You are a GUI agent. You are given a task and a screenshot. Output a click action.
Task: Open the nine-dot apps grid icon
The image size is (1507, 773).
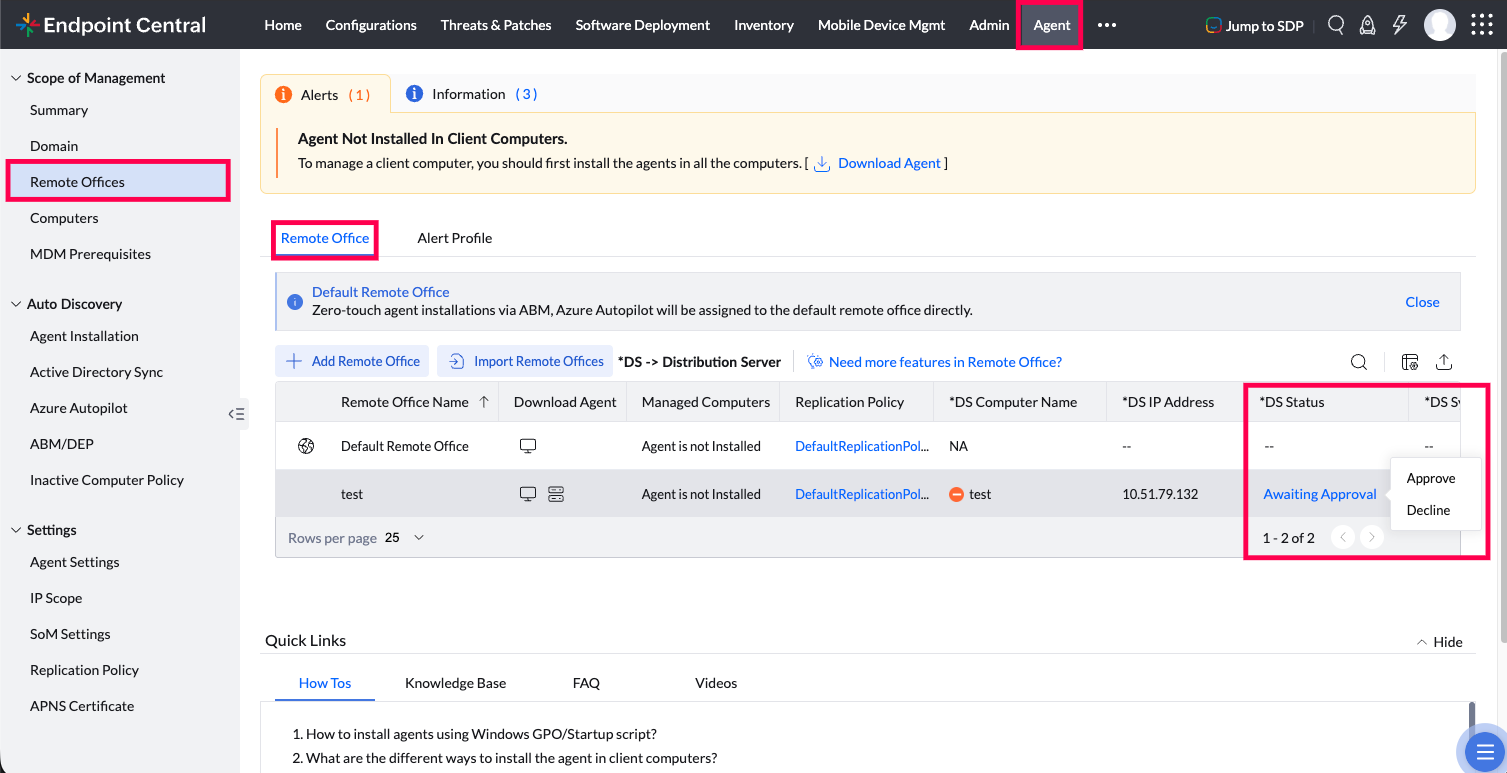(1482, 25)
